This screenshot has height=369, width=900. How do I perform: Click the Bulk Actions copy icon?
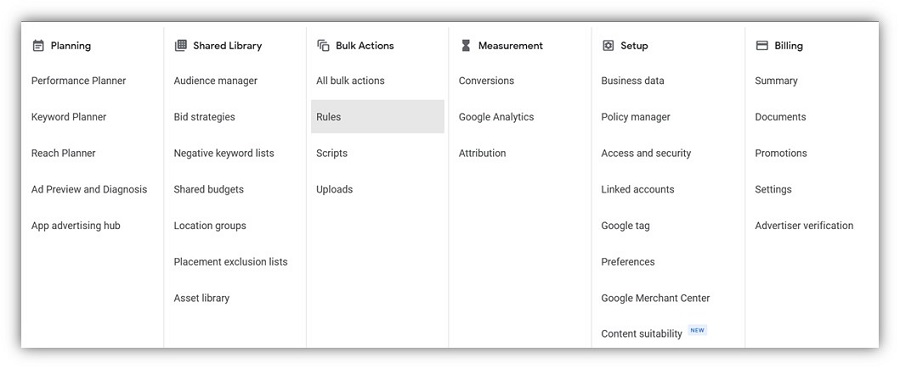[323, 45]
